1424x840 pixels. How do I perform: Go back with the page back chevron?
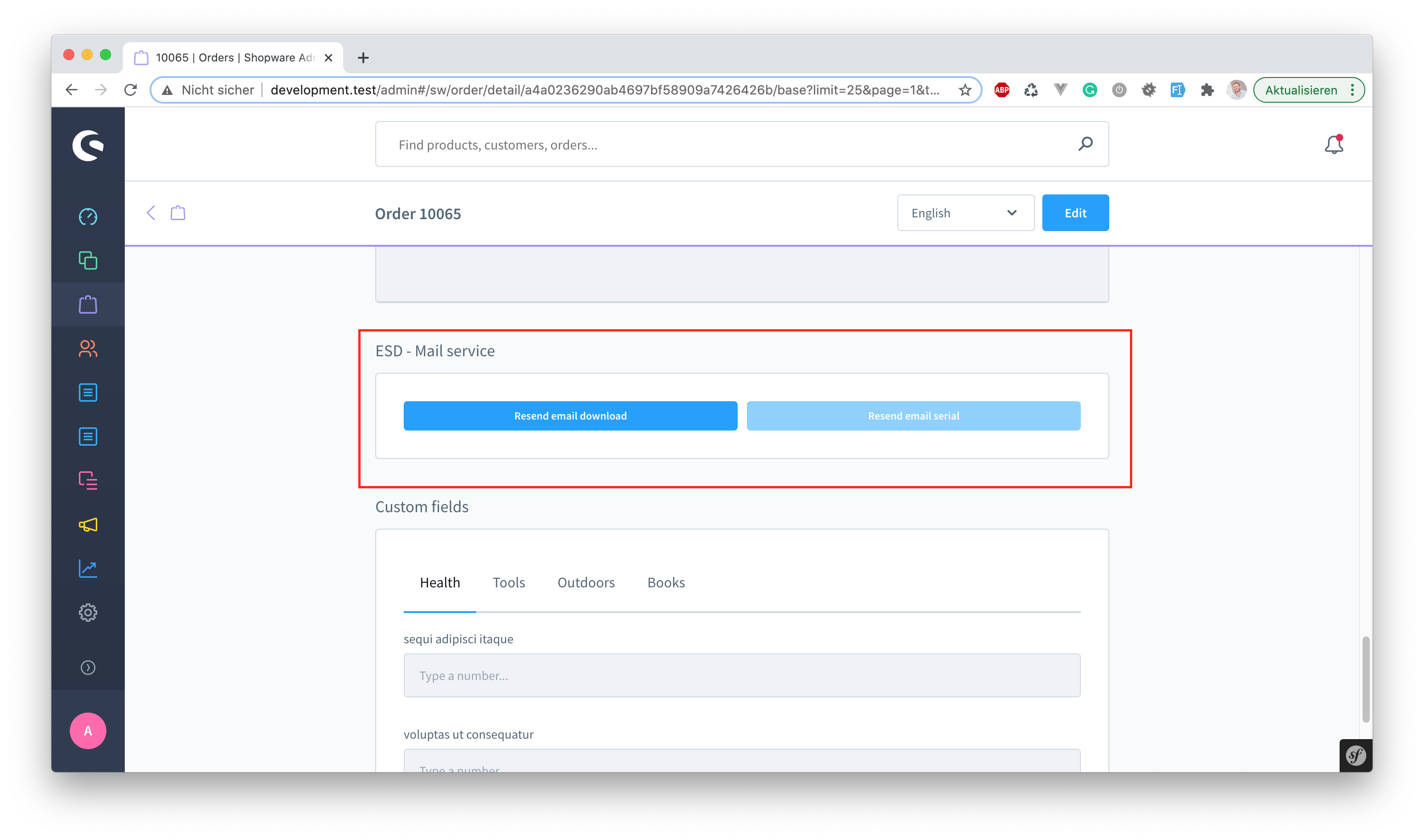point(150,213)
